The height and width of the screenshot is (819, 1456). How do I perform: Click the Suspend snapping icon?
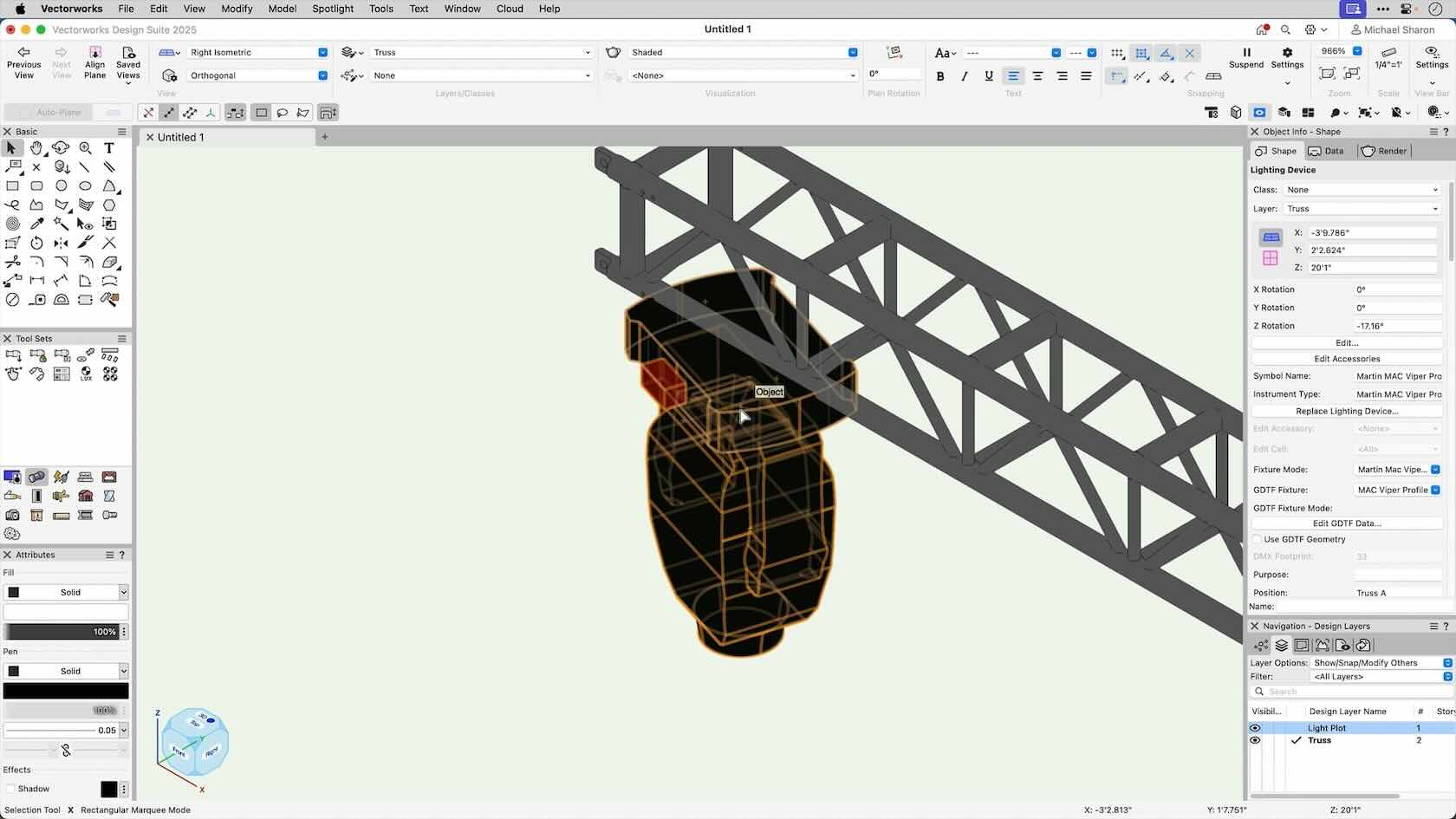coord(1246,53)
